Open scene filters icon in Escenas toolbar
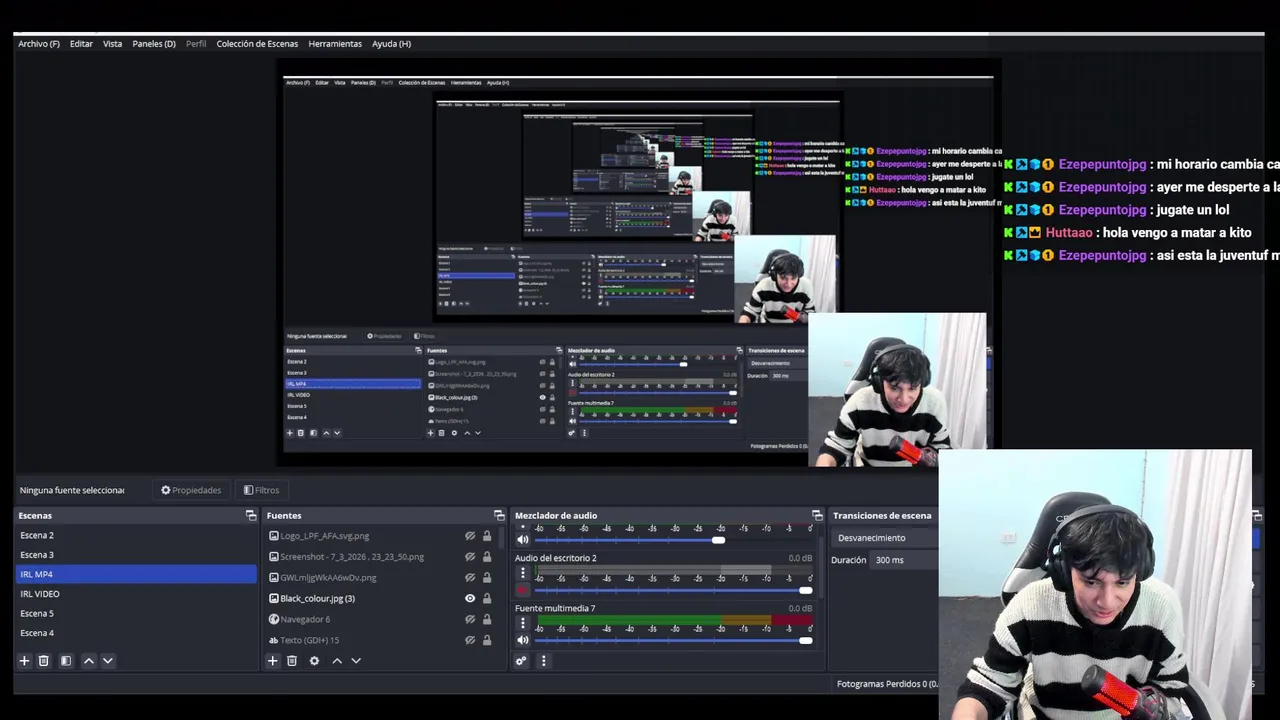The height and width of the screenshot is (720, 1280). click(x=65, y=661)
